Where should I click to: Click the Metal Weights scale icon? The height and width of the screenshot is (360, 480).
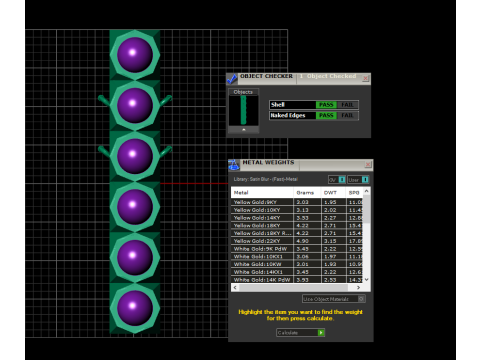pyautogui.click(x=234, y=164)
